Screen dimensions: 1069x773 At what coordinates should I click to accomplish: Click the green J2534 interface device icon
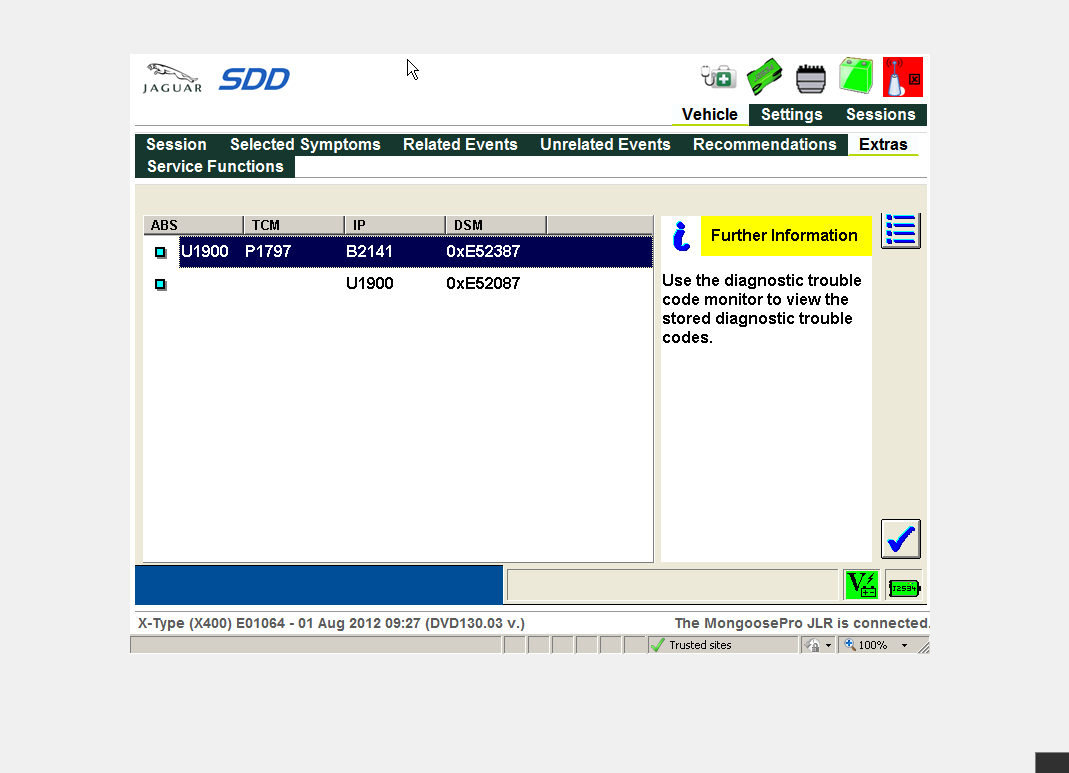point(765,77)
